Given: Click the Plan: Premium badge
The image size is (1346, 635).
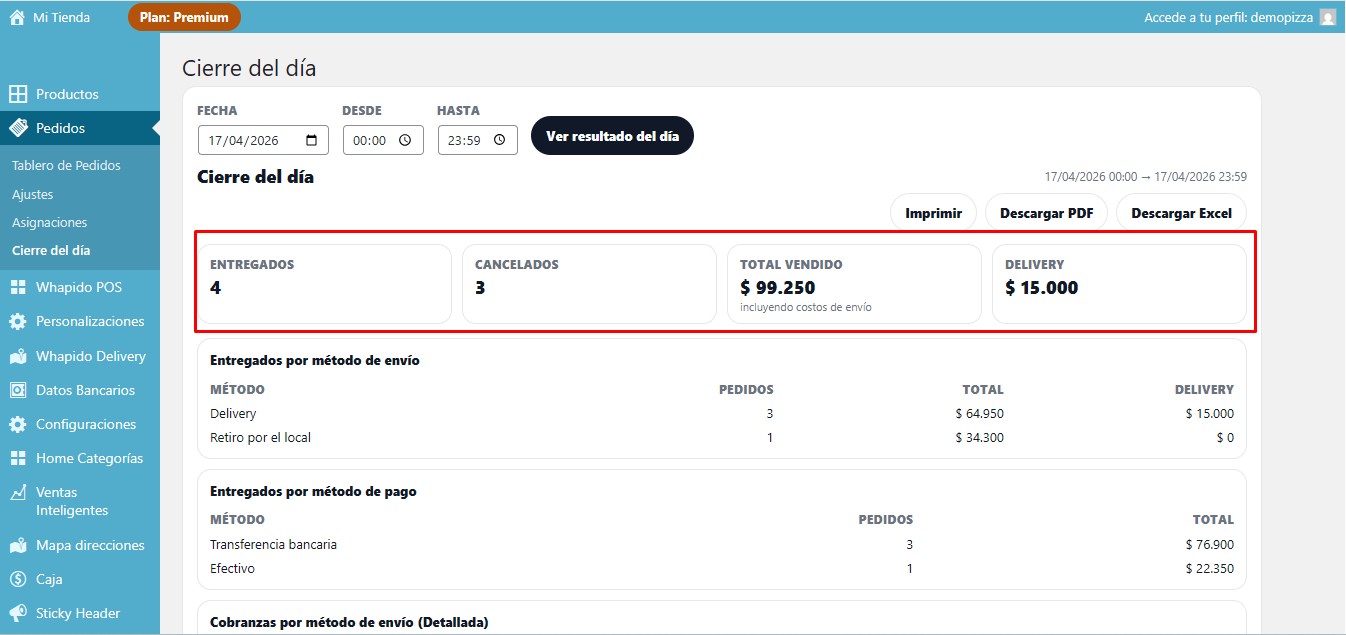Looking at the screenshot, I should 184,17.
